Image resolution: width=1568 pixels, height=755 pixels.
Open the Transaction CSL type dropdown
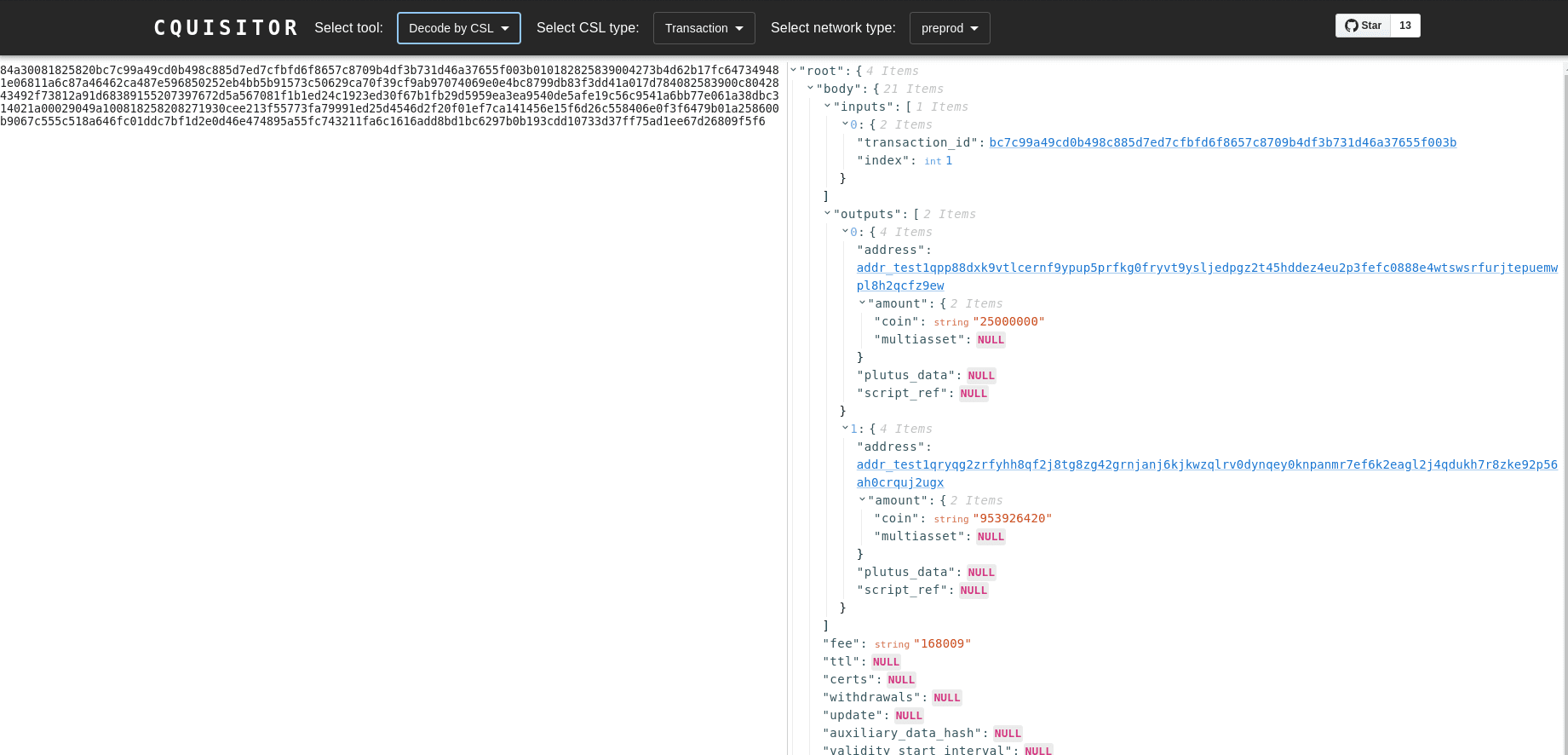pyautogui.click(x=704, y=28)
